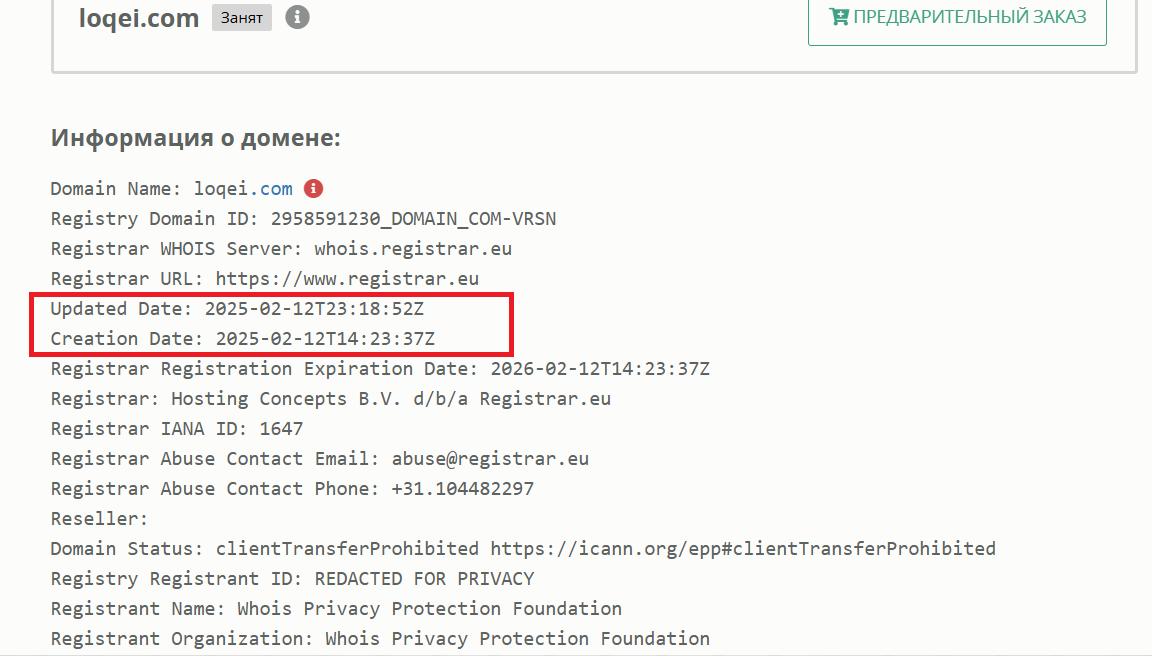Click the Registrar URL https://www.registrar.eu text
Screen dimensions: 1152x656
coord(347,279)
